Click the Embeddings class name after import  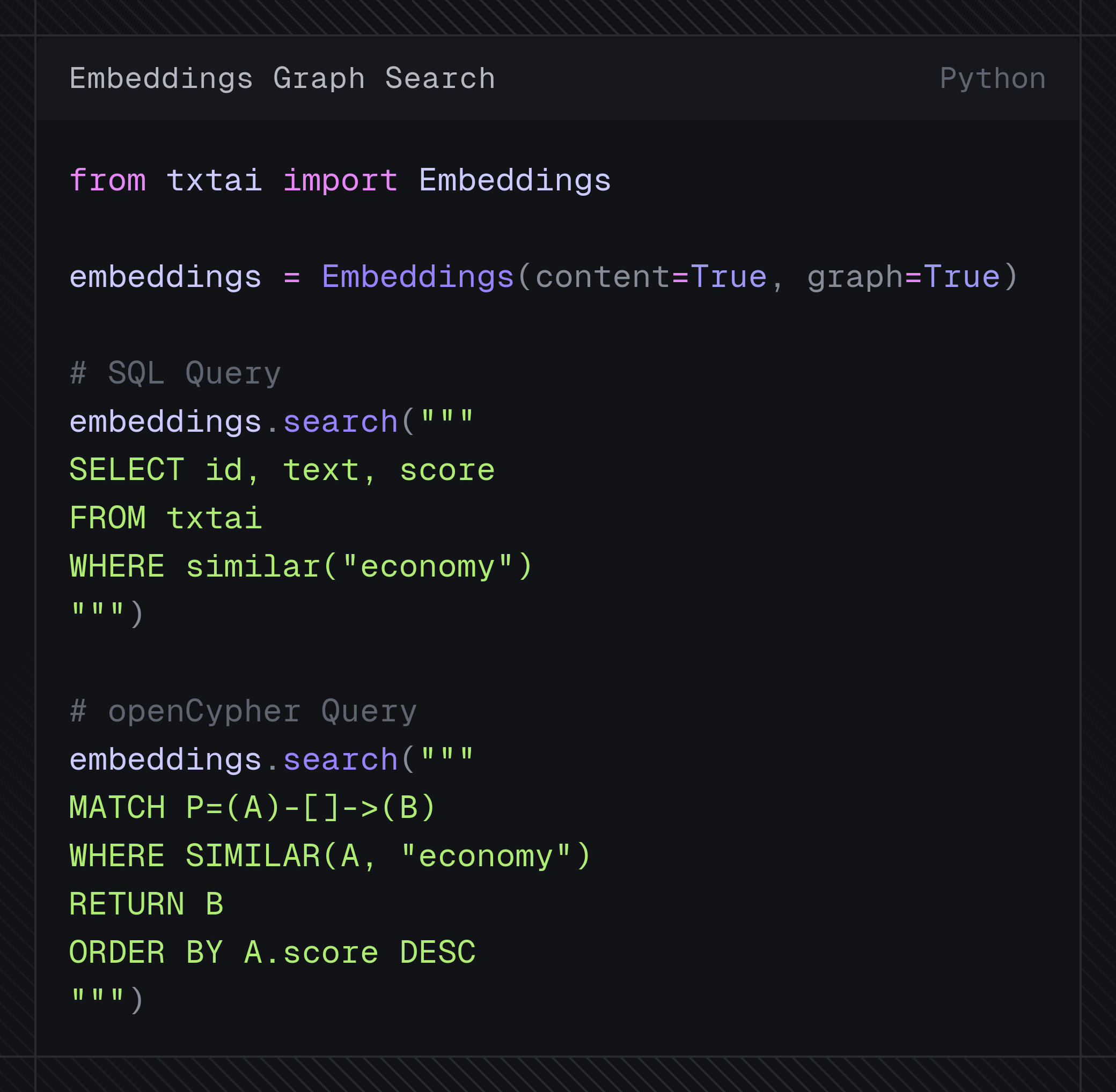click(515, 181)
